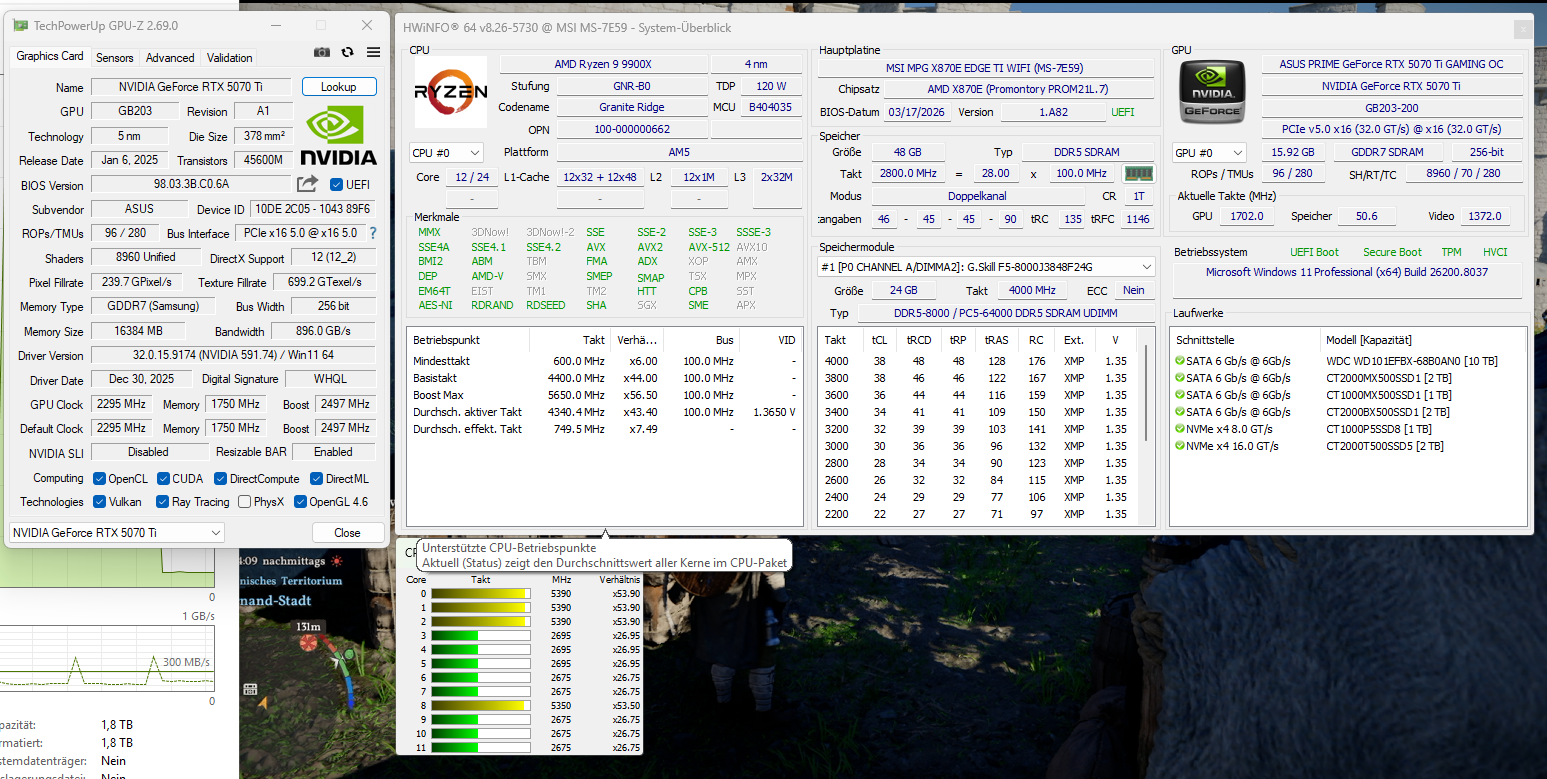The height and width of the screenshot is (779, 1547).
Task: Click the Device ID field 10DE 2C05
Action: point(312,209)
